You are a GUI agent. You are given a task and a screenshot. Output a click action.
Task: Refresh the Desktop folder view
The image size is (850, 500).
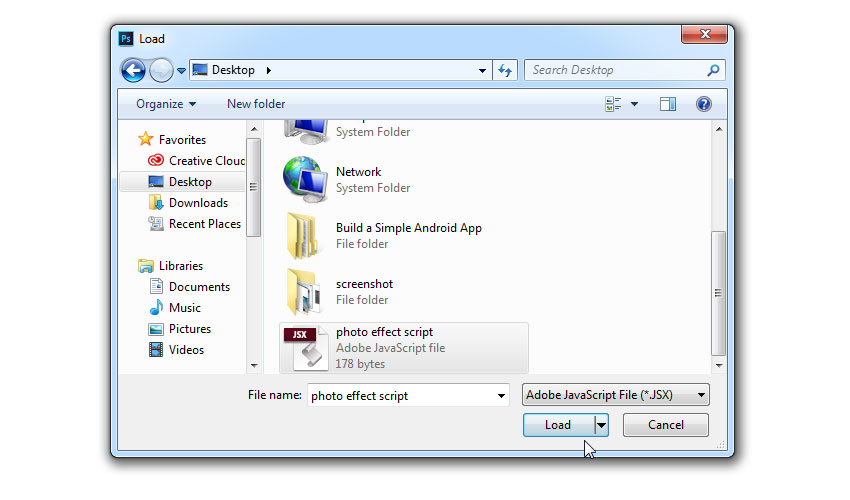505,70
